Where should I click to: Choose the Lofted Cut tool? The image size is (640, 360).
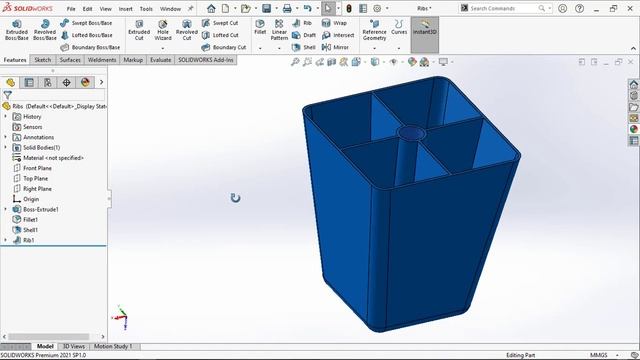(220, 35)
